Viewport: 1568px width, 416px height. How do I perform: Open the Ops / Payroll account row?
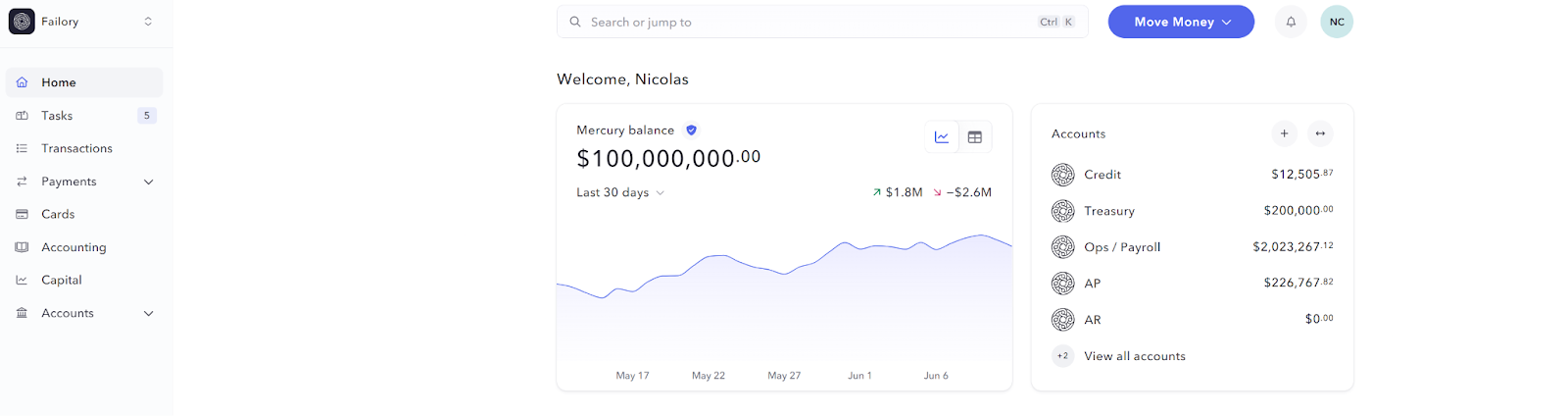[1192, 247]
